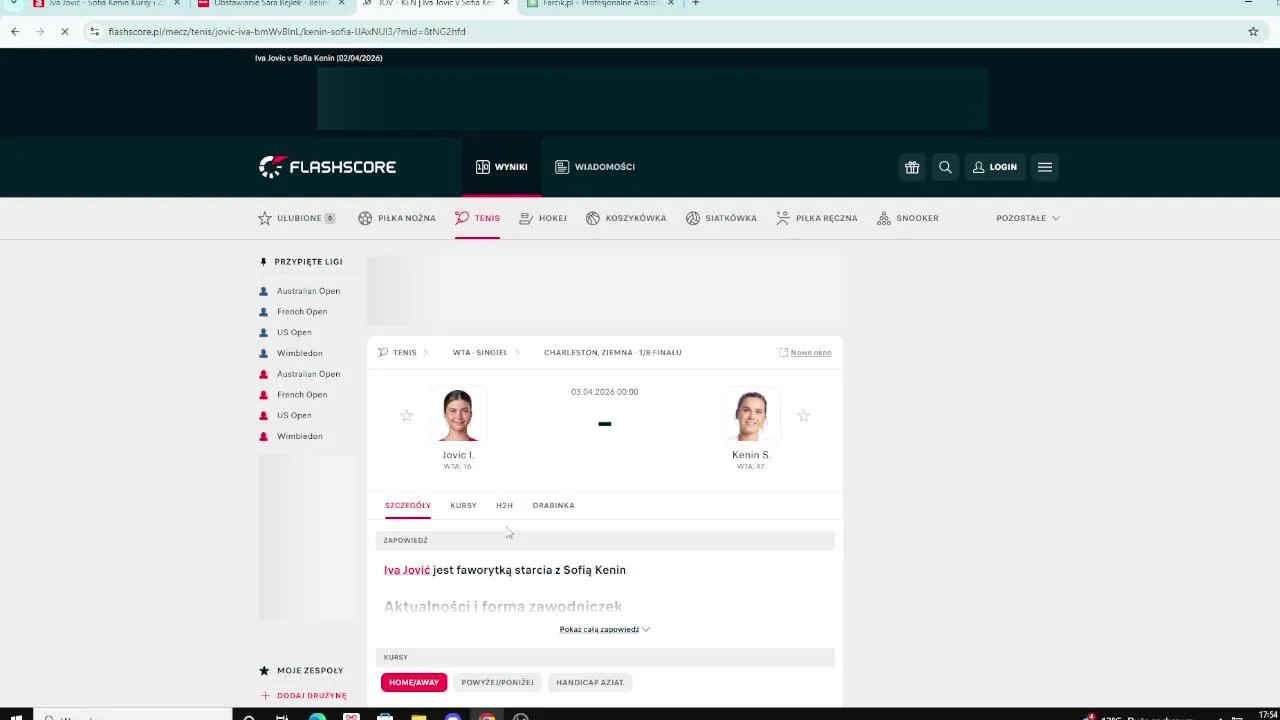Viewport: 1280px width, 720px height.
Task: Select the HOKEJ sport
Action: 543,218
